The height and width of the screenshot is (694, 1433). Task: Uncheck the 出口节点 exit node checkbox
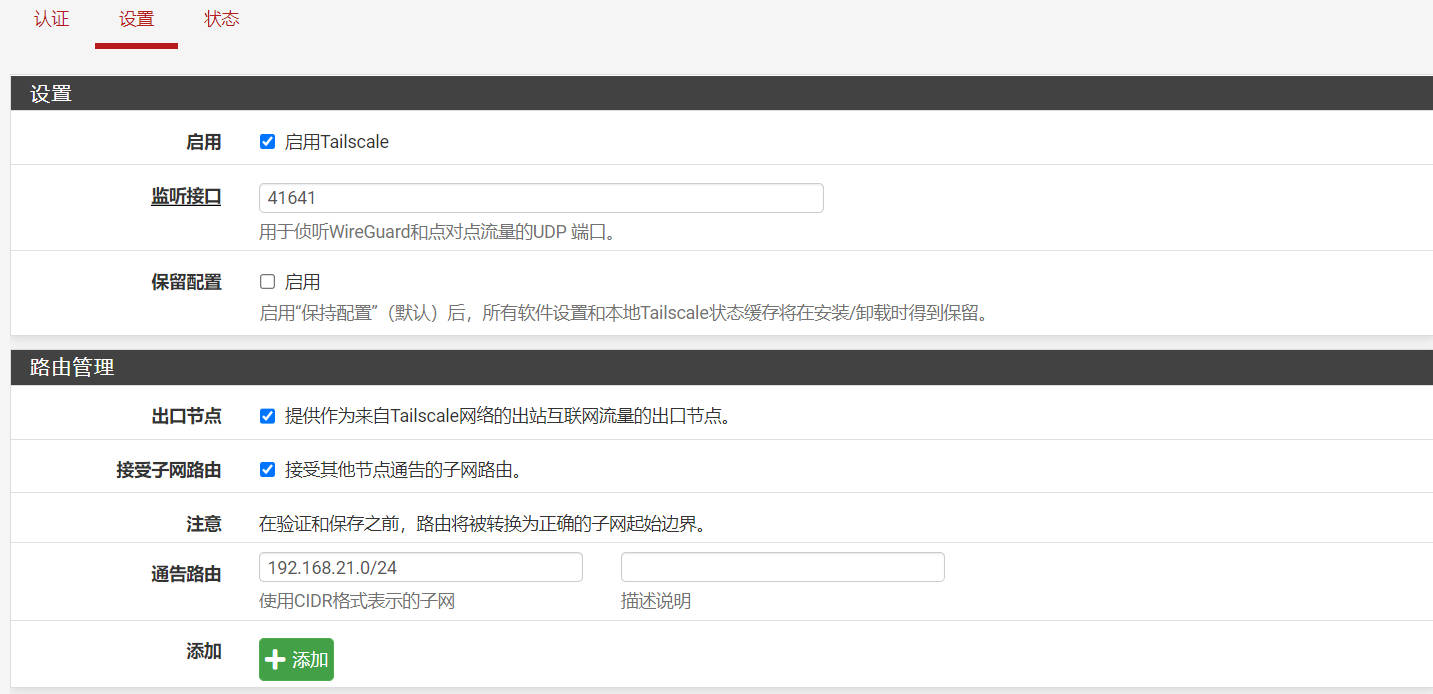[267, 416]
